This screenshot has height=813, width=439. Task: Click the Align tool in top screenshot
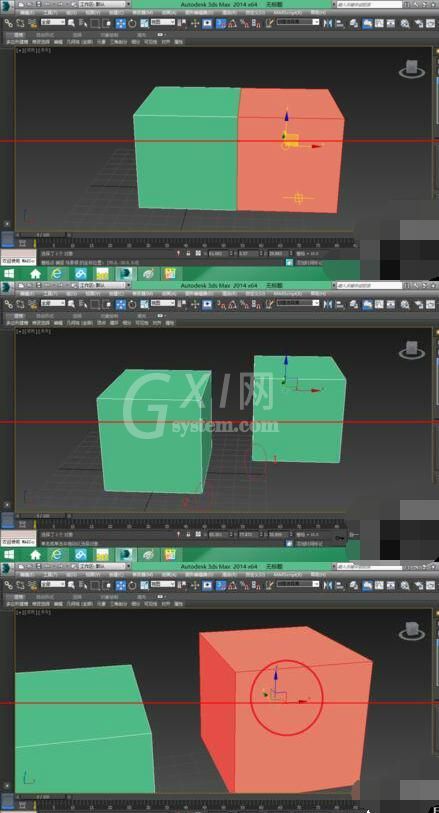click(339, 23)
